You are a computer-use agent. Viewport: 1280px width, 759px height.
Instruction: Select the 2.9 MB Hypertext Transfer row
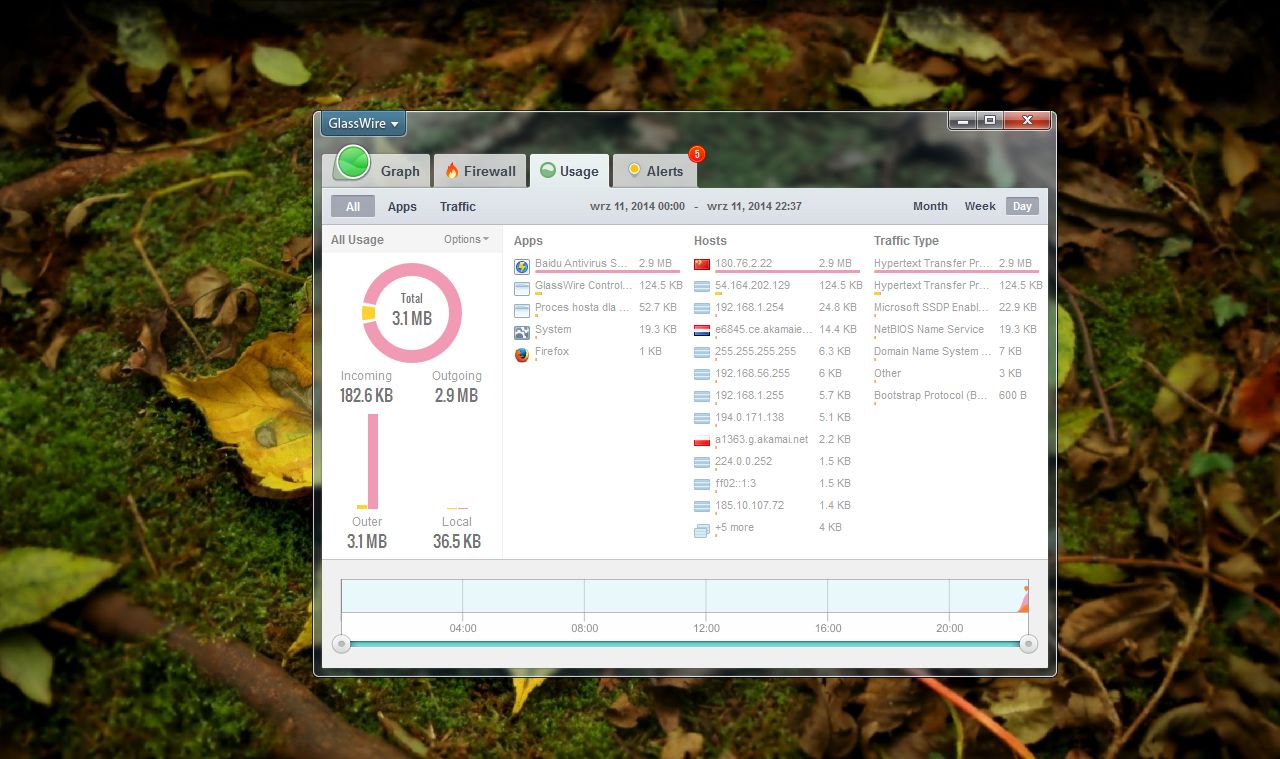(x=957, y=264)
